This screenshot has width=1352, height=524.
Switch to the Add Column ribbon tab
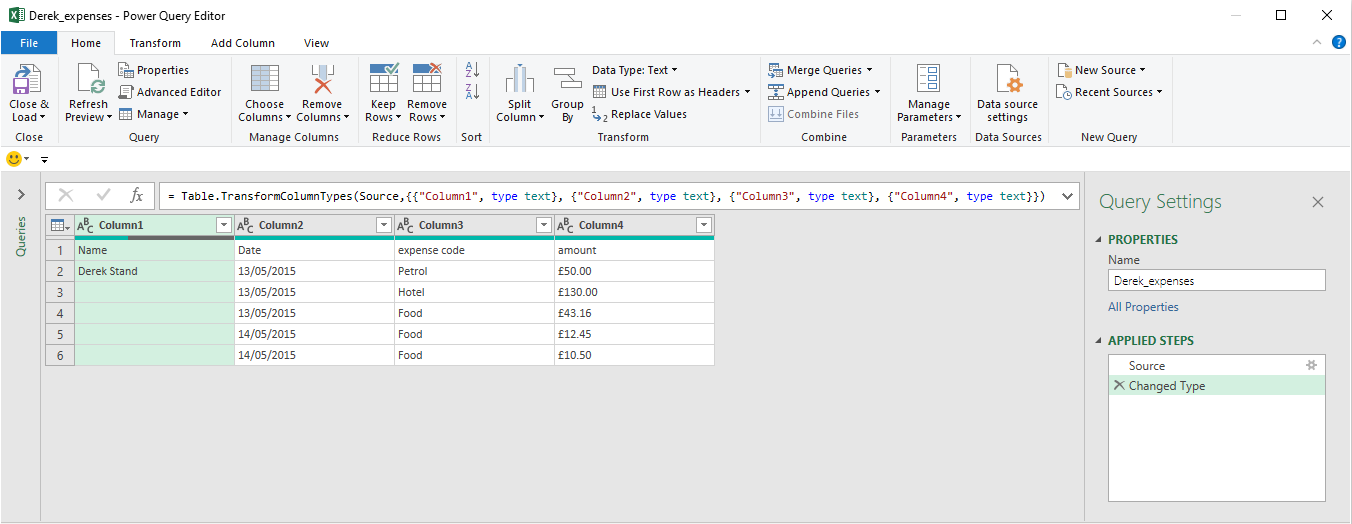tap(243, 43)
